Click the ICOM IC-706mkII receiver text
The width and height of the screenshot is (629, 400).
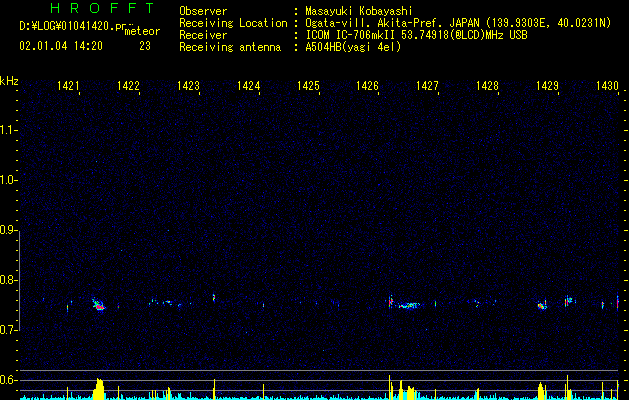(416, 35)
